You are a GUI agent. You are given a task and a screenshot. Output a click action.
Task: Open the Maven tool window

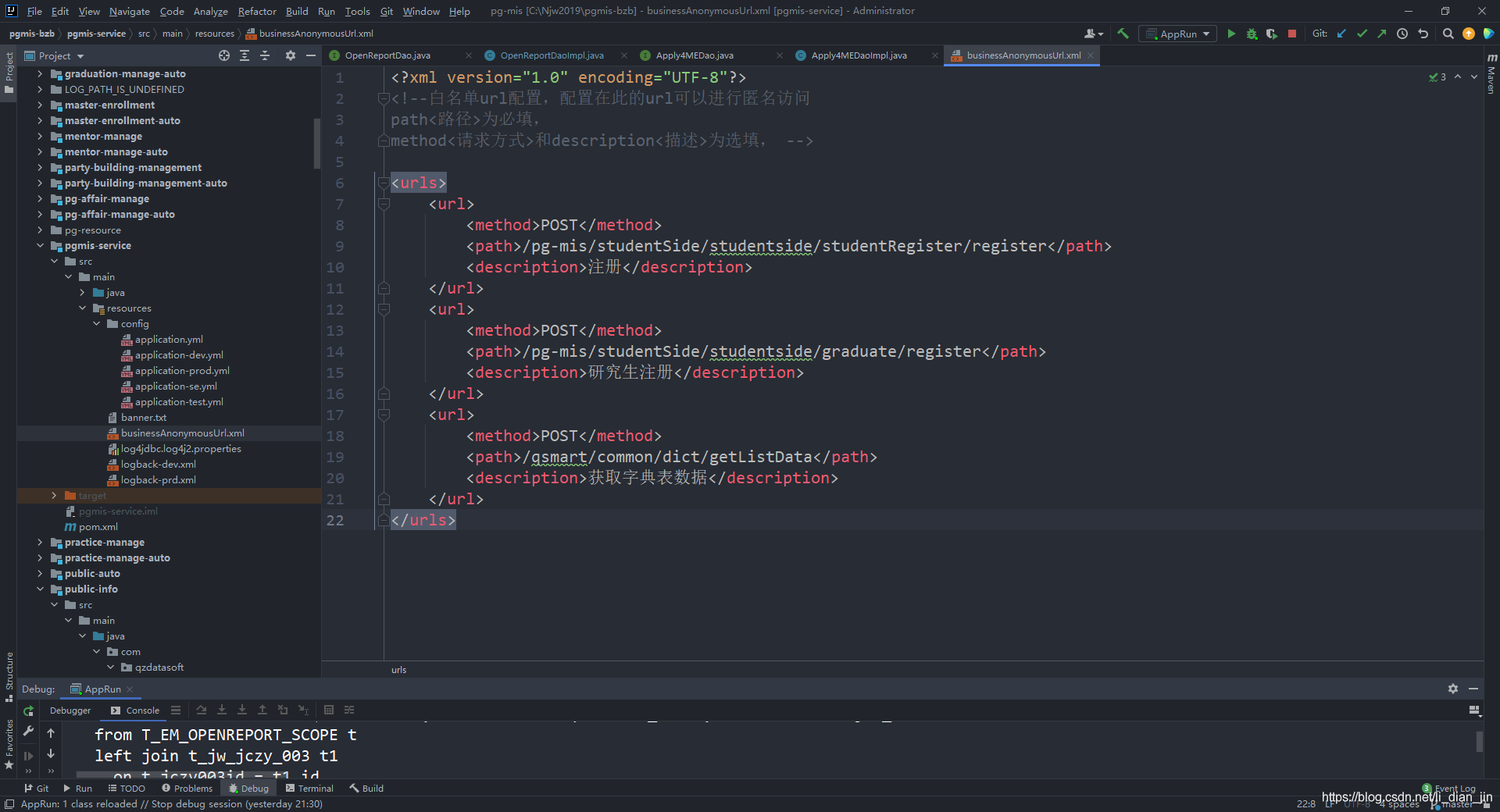coord(1491,73)
